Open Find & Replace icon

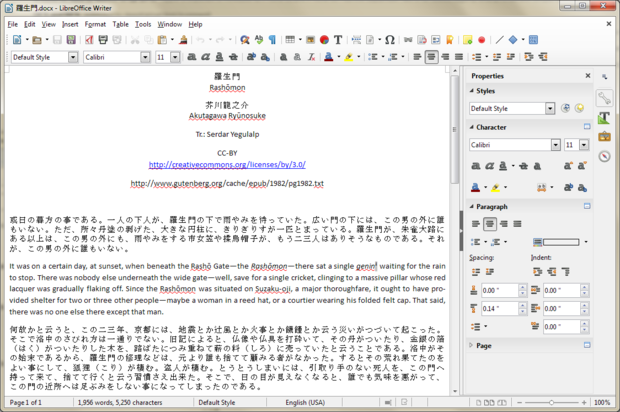245,40
